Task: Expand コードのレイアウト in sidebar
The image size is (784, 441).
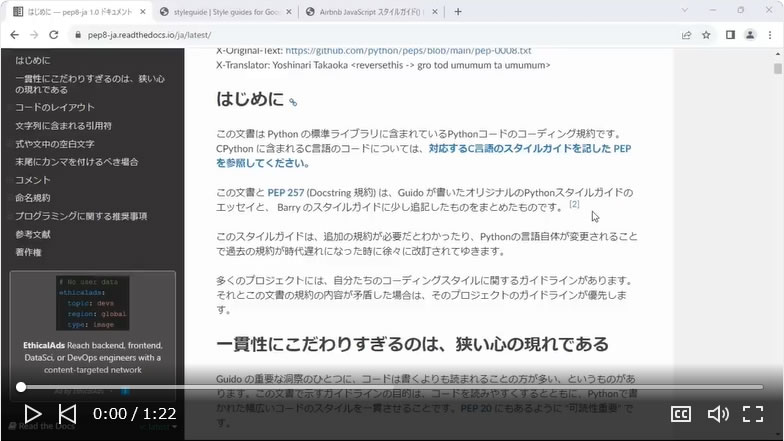Action: 54,108
